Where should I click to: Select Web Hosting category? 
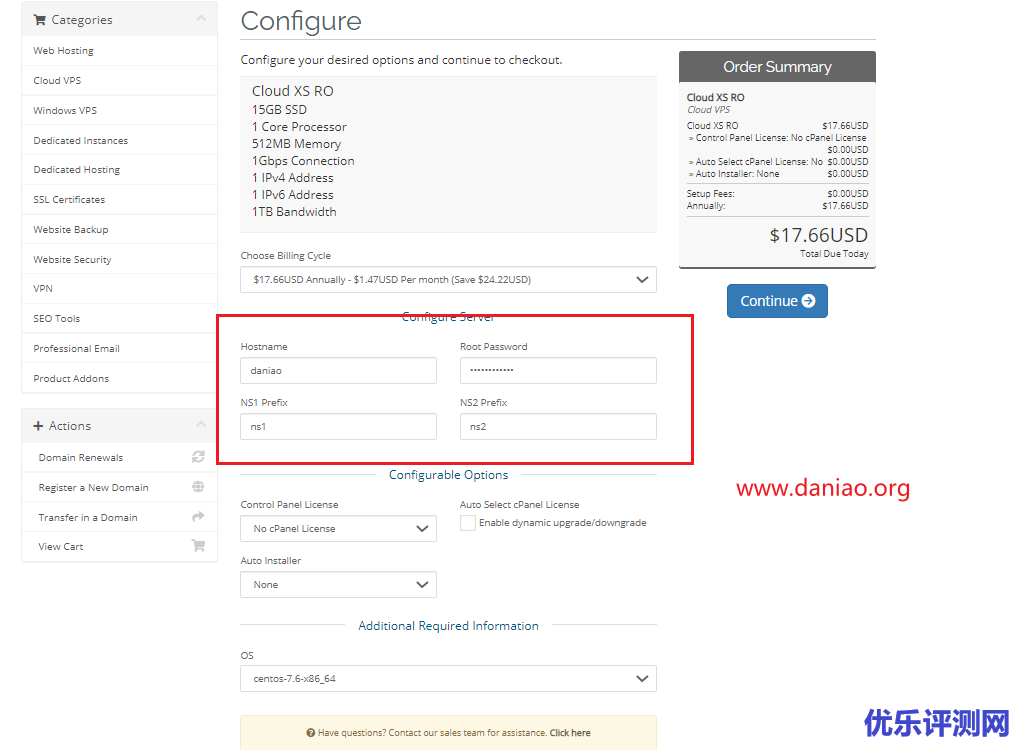64,51
